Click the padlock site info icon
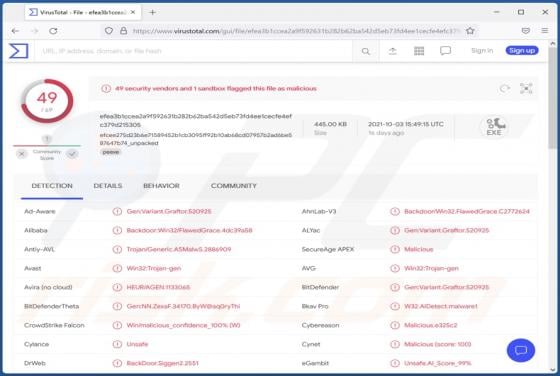Viewport: 560px width, 376px height. coord(124,31)
